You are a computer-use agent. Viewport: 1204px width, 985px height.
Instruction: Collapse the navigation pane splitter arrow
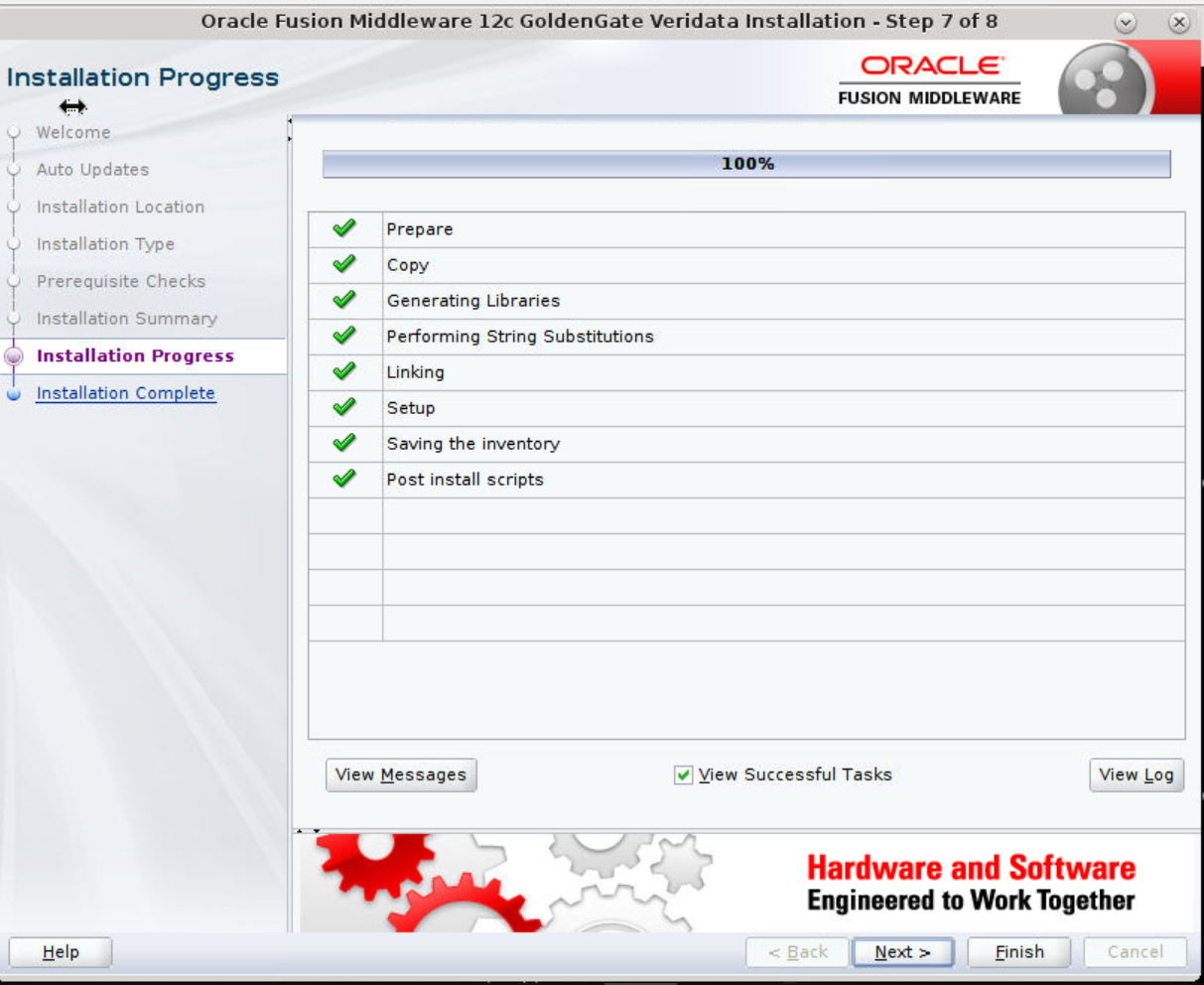pos(289,121)
